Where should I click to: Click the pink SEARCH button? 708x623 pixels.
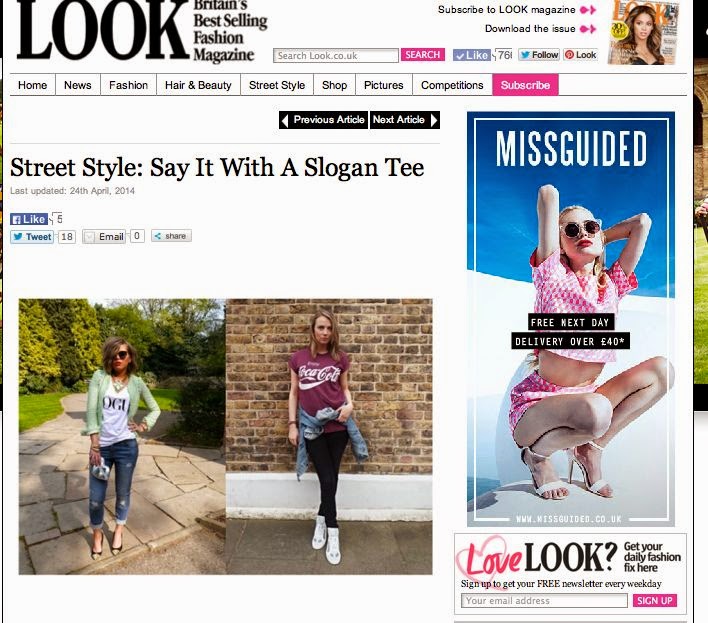point(423,55)
